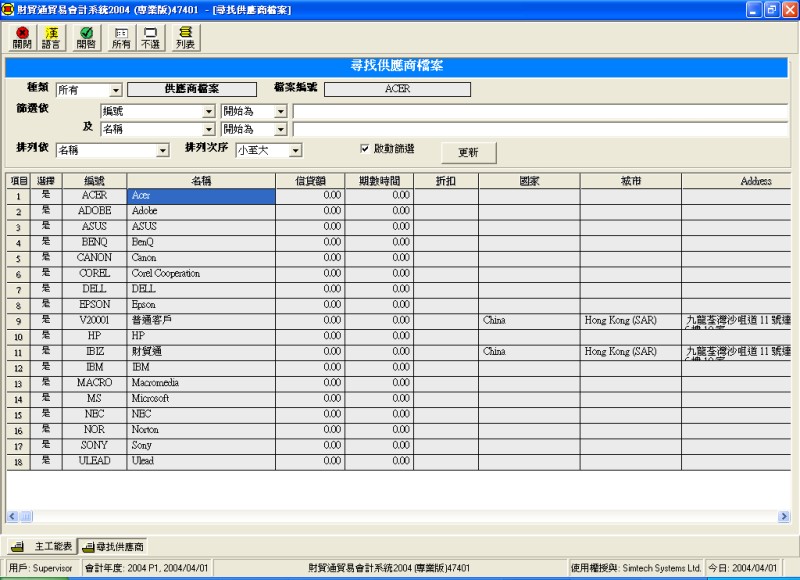The height and width of the screenshot is (580, 800).
Task: Click the 供應商檔案 button
Action: point(192,89)
